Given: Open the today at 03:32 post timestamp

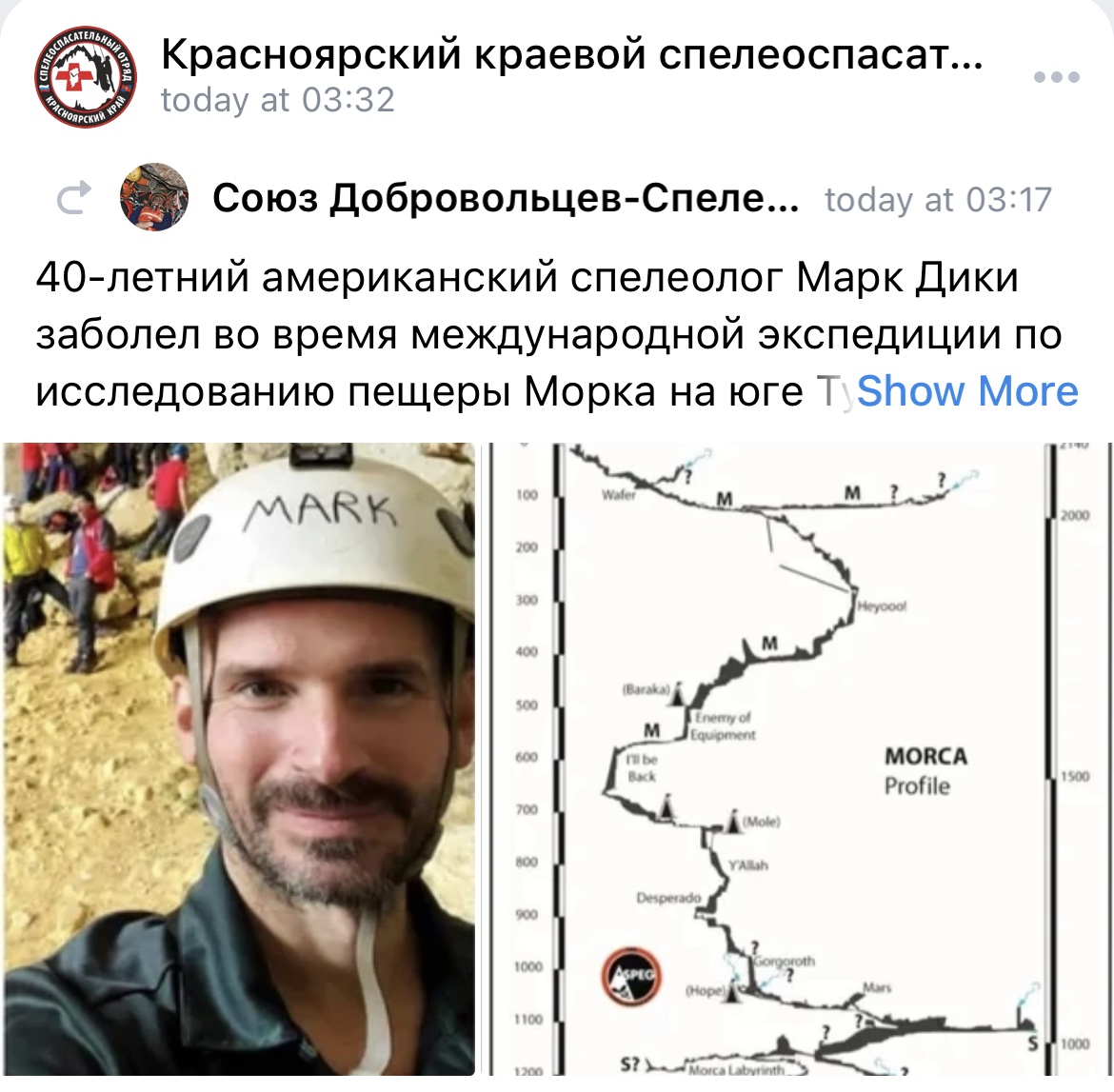Looking at the screenshot, I should coord(278,99).
